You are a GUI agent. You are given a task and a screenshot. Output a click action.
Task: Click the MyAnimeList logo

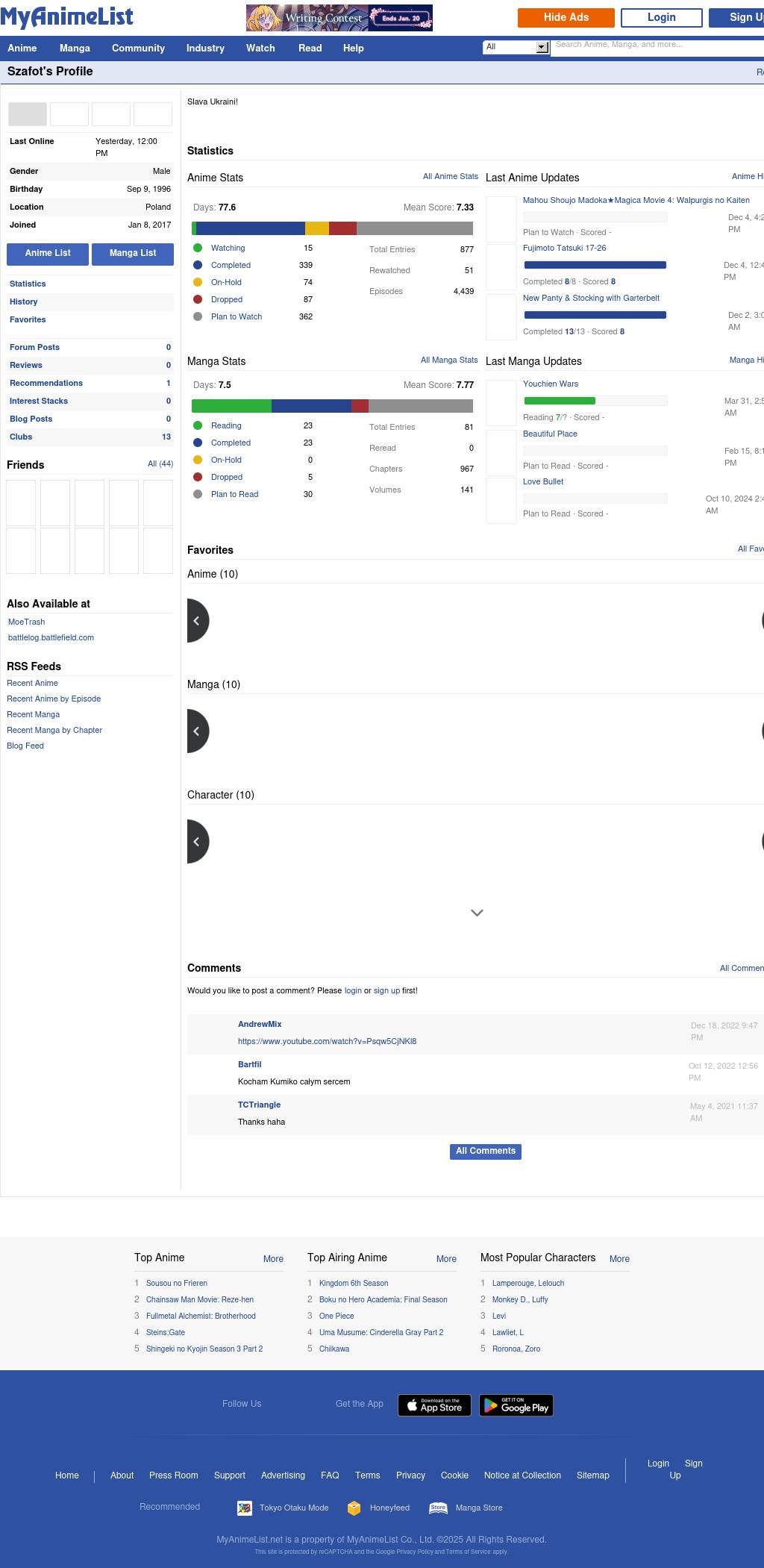[x=67, y=17]
